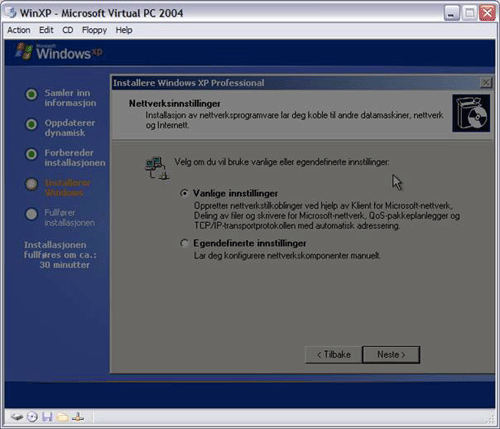Open the Edit menu
The width and height of the screenshot is (500, 429).
(x=46, y=30)
